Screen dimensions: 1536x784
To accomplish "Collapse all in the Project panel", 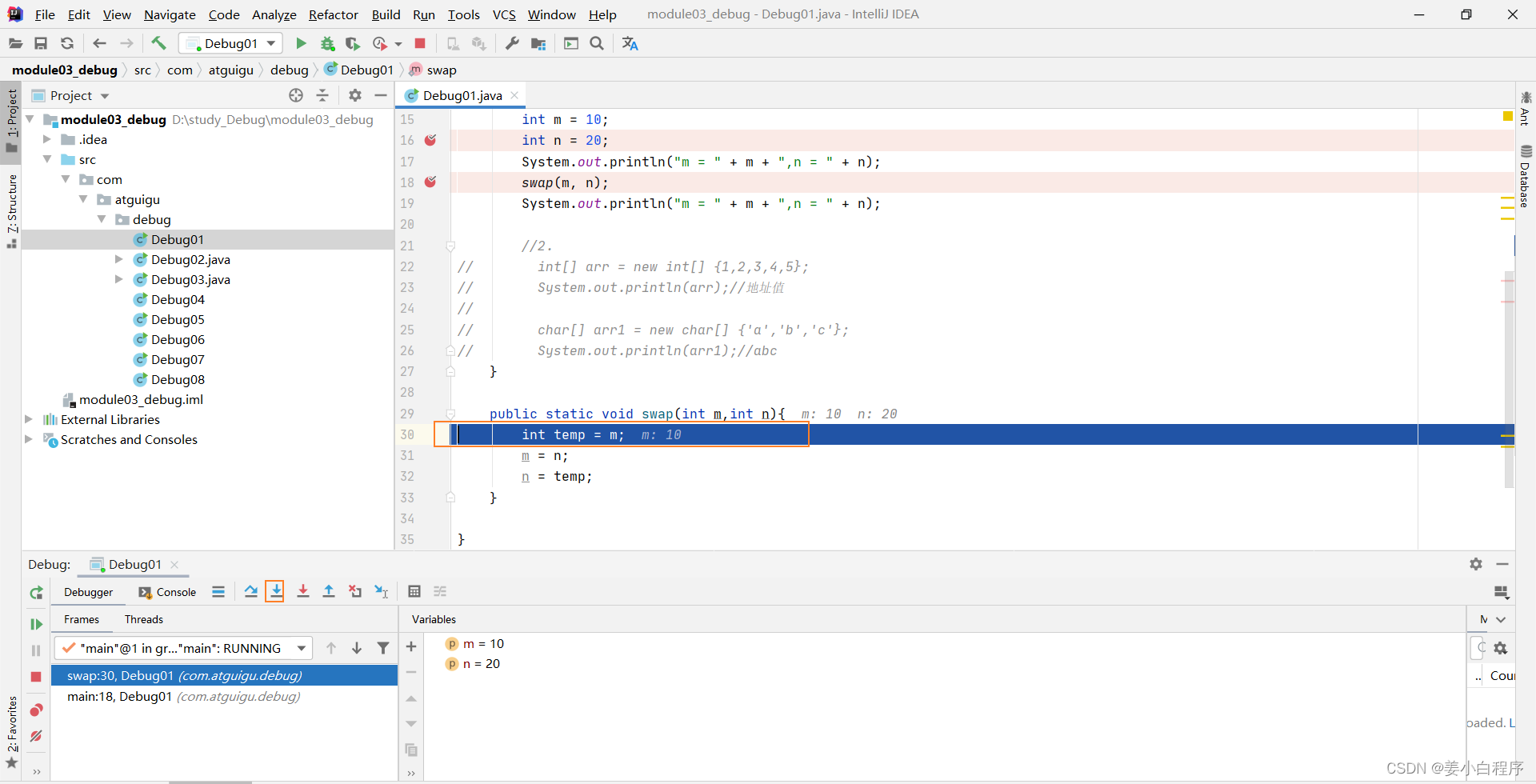I will pos(322,95).
